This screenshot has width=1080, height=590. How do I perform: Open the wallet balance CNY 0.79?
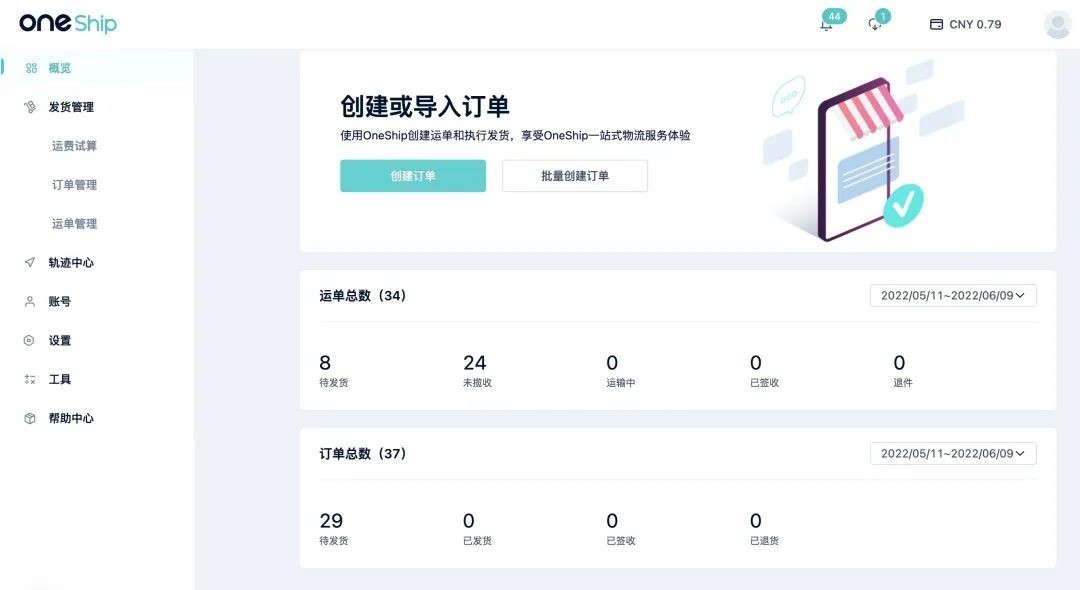966,24
